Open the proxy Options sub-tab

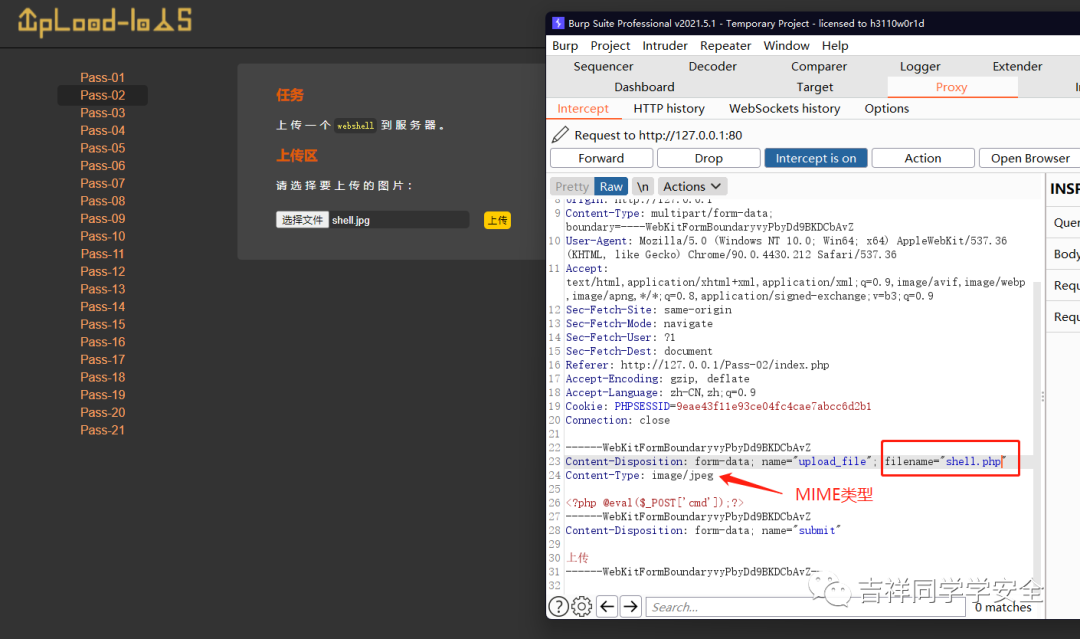point(886,108)
